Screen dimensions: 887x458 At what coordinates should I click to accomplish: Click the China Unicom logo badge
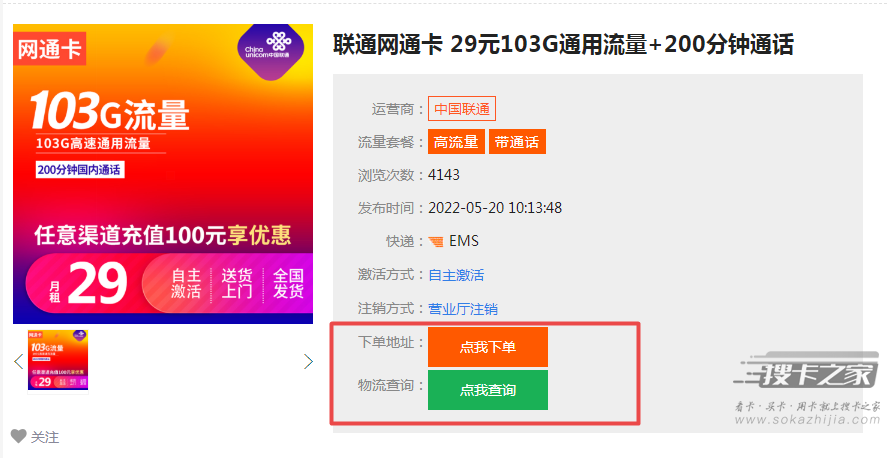tap(270, 49)
